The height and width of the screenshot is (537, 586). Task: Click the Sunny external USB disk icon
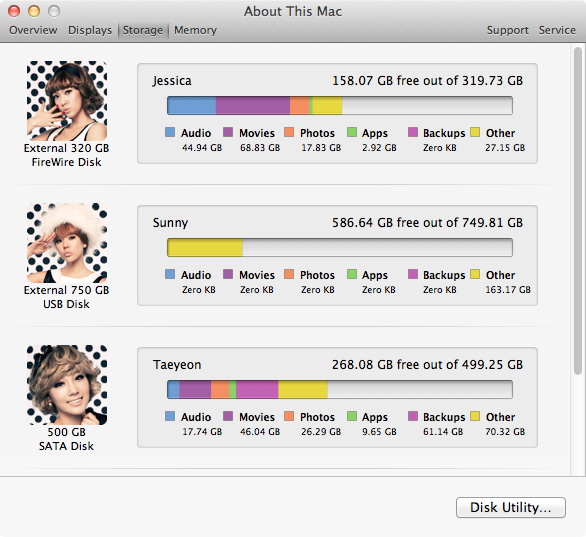pyautogui.click(x=67, y=243)
